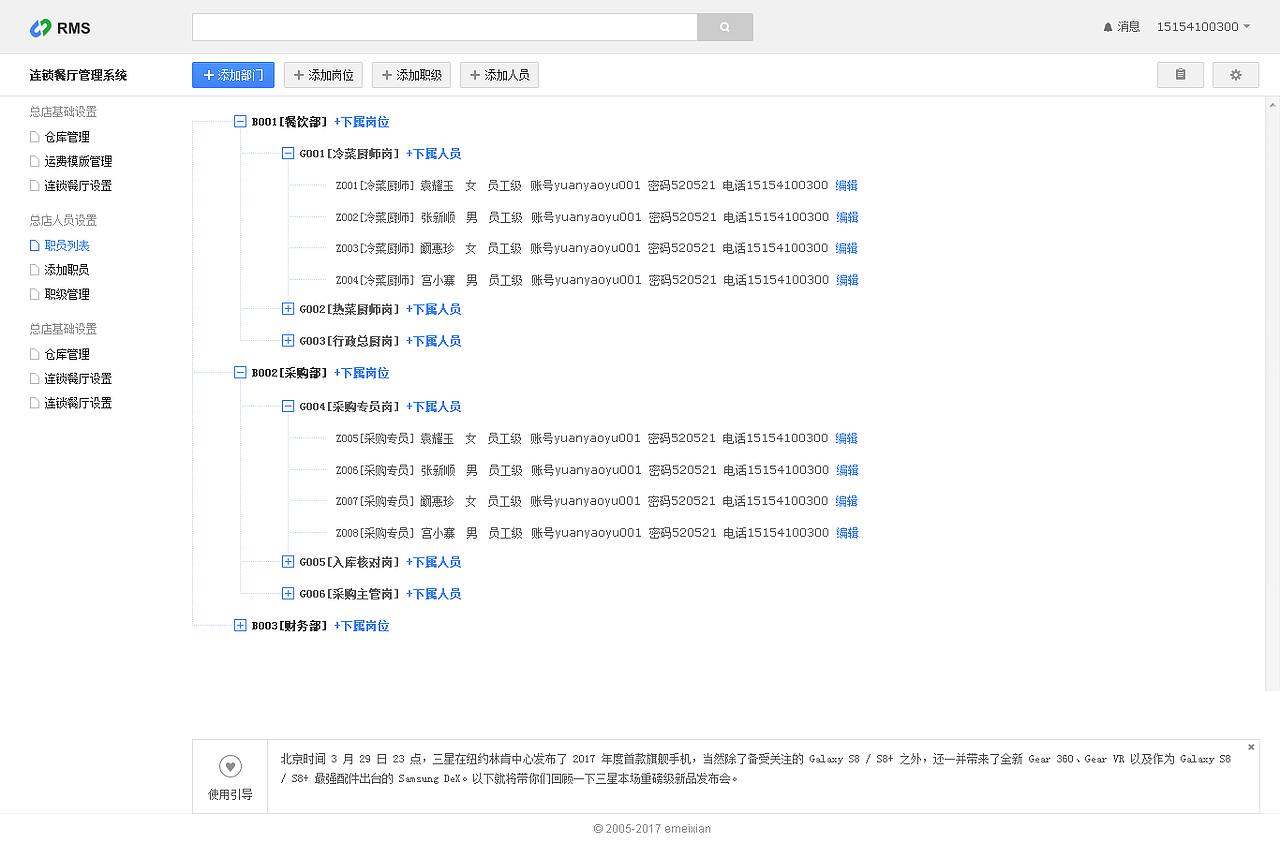Collapse the B001 餐饮部 node
This screenshot has width=1280, height=843.
(x=240, y=122)
